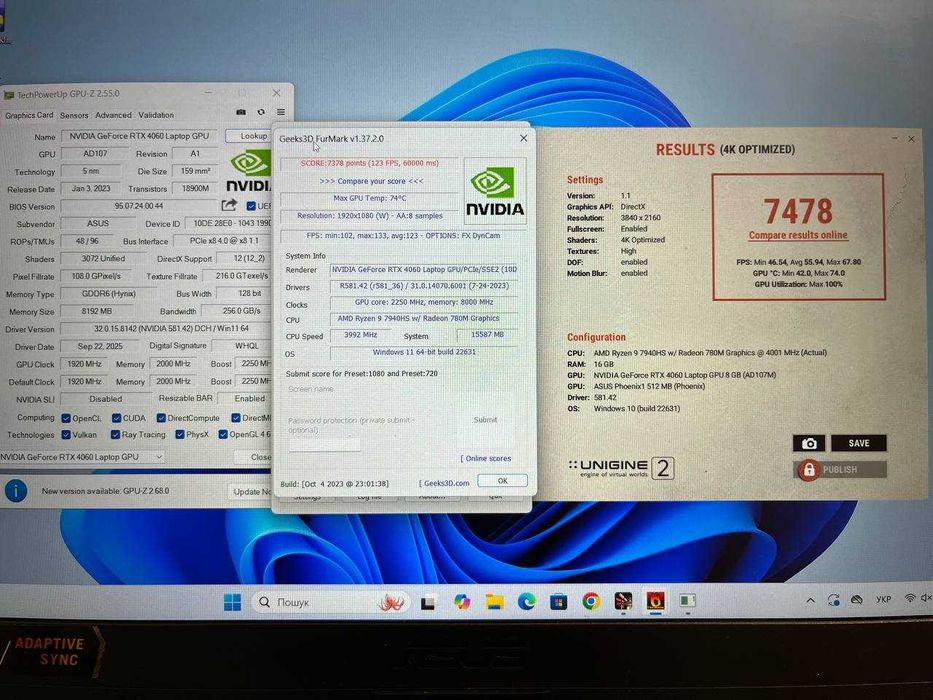The width and height of the screenshot is (933, 700).
Task: Switch to Advanced tab
Action: coord(113,115)
